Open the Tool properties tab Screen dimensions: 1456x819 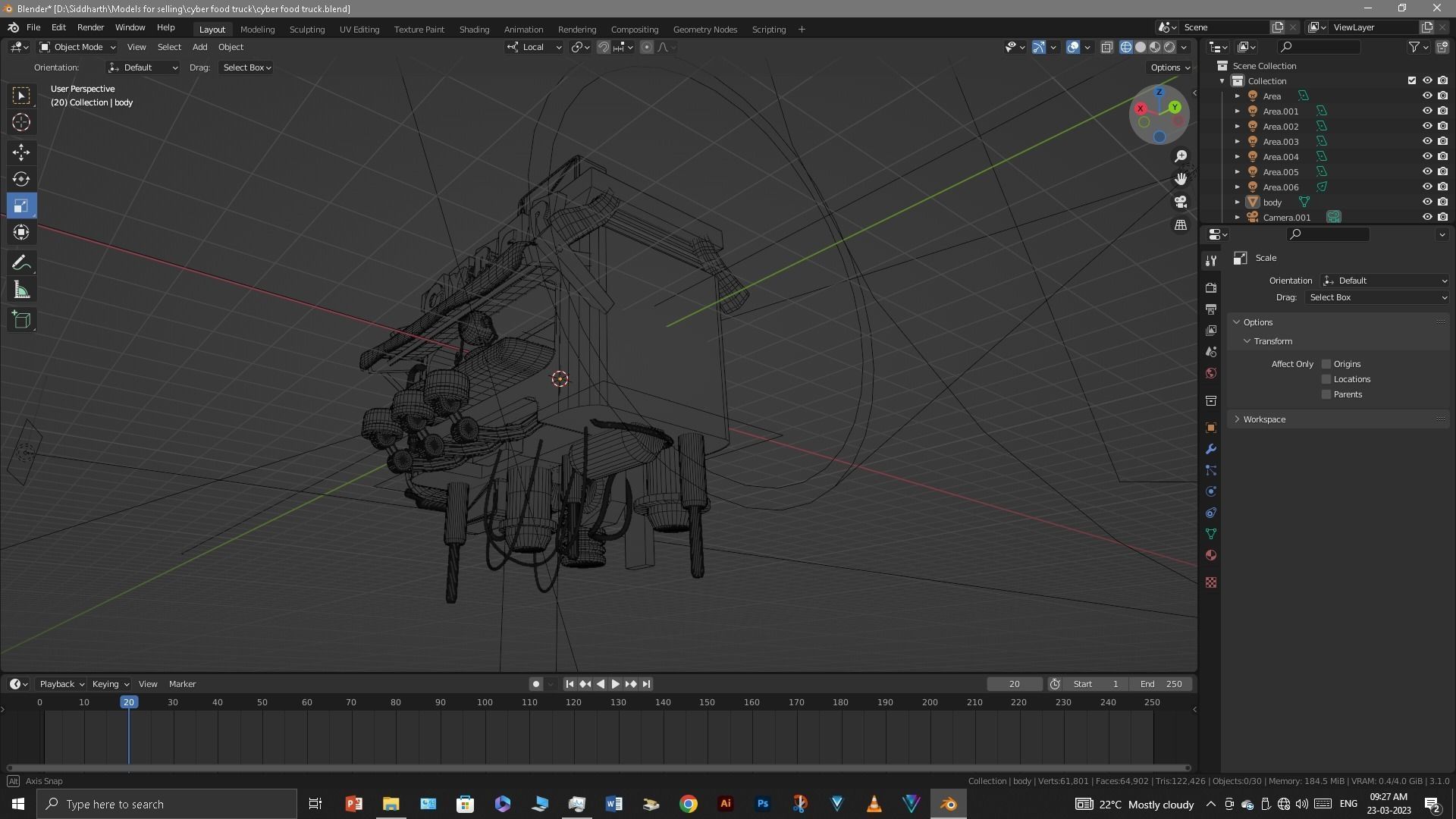(x=1211, y=260)
